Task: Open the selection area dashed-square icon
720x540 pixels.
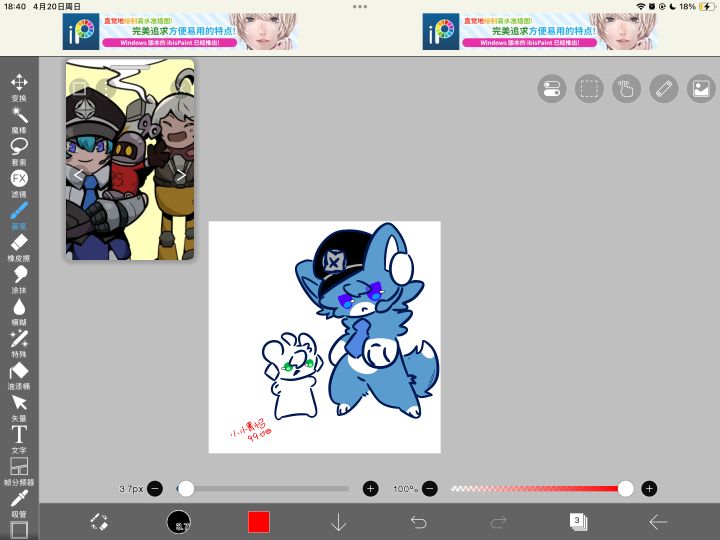Action: tap(589, 89)
